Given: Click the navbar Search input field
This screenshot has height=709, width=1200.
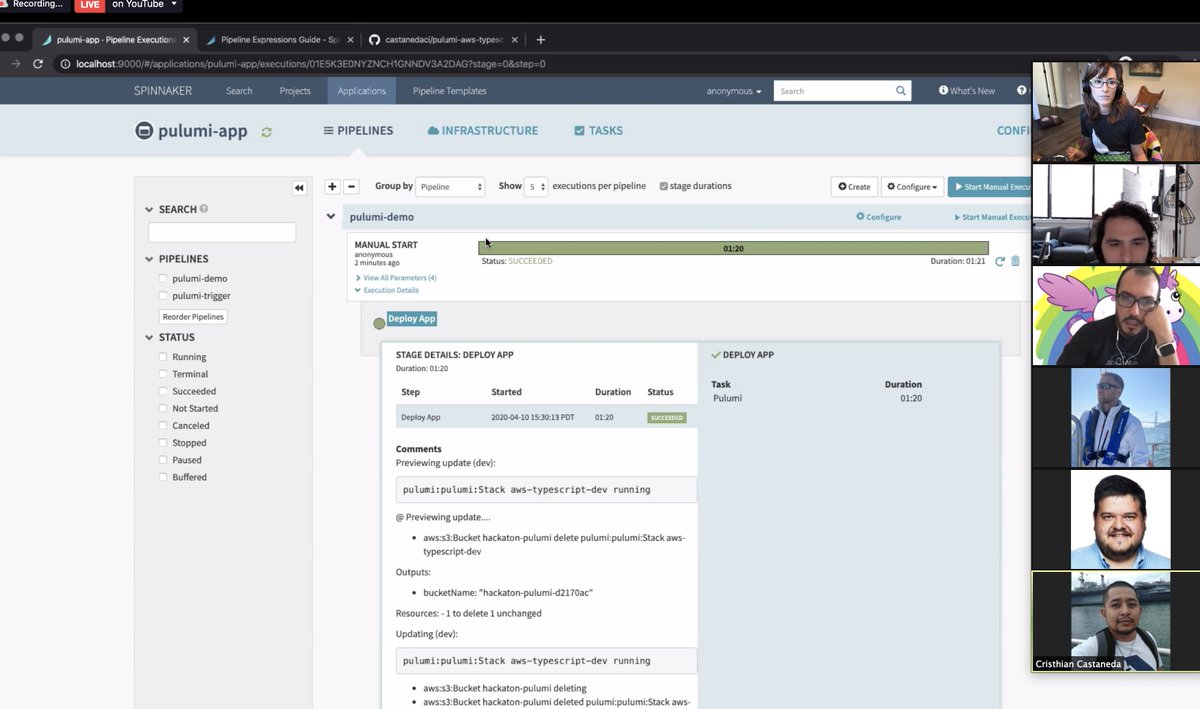Looking at the screenshot, I should (x=833, y=91).
